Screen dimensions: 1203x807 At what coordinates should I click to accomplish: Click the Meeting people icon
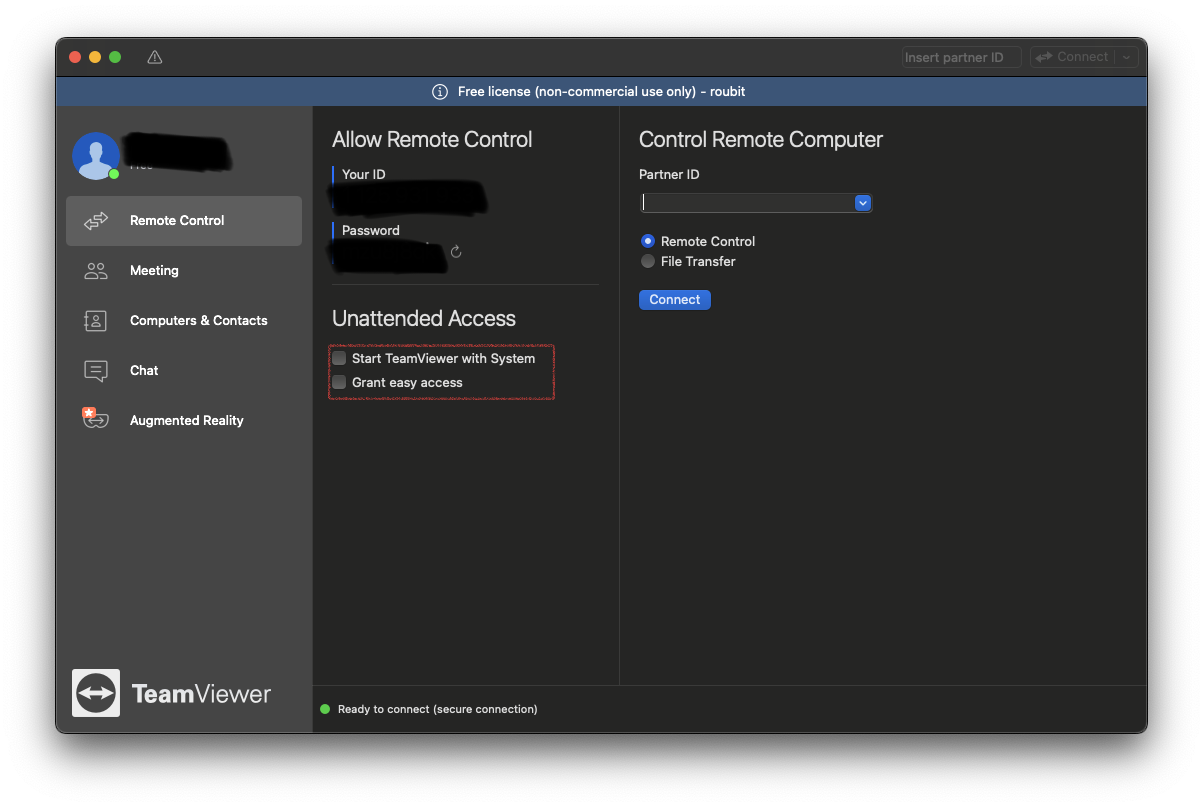tap(96, 271)
